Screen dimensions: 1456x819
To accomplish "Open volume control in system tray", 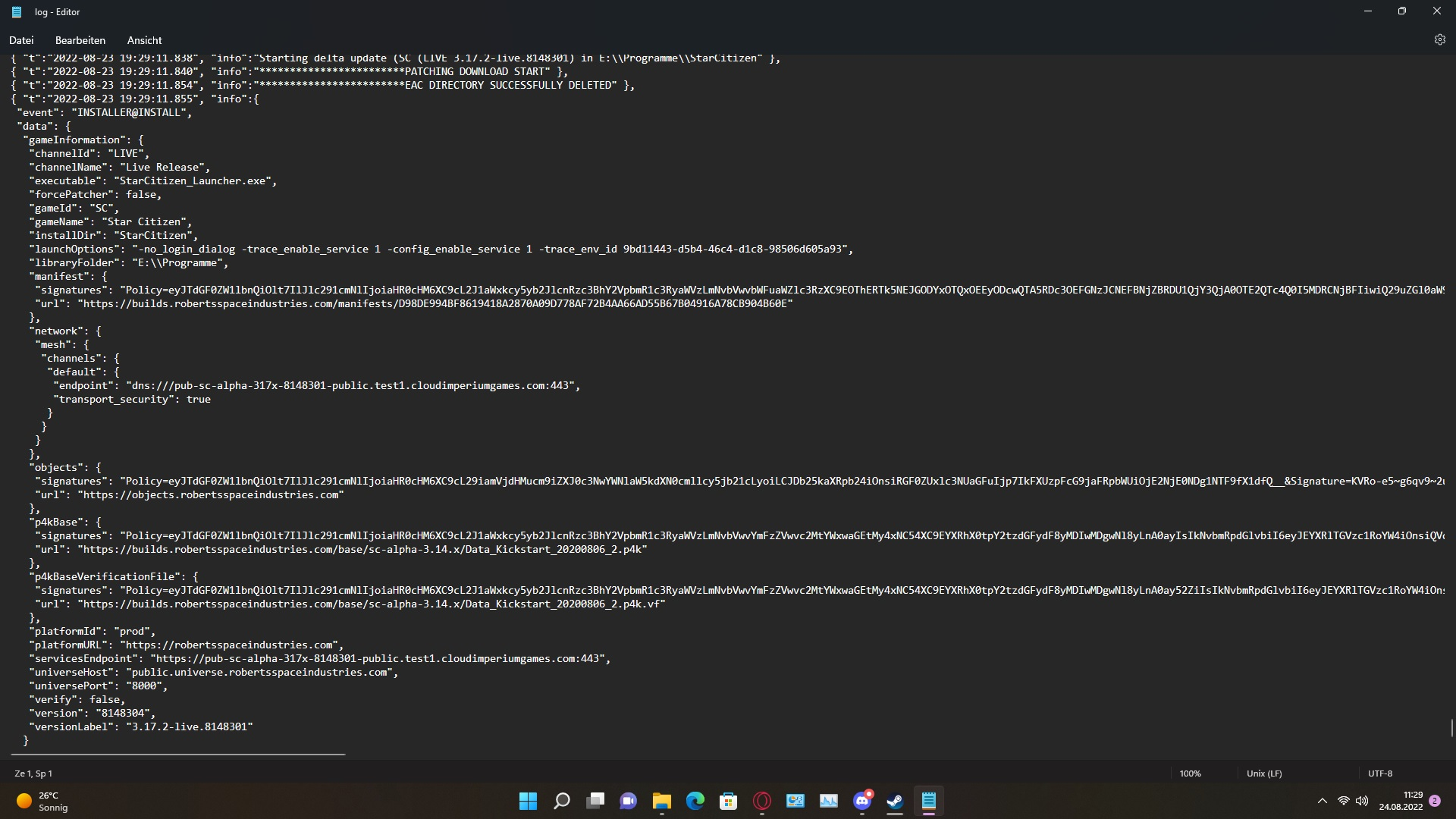I will point(1362,801).
